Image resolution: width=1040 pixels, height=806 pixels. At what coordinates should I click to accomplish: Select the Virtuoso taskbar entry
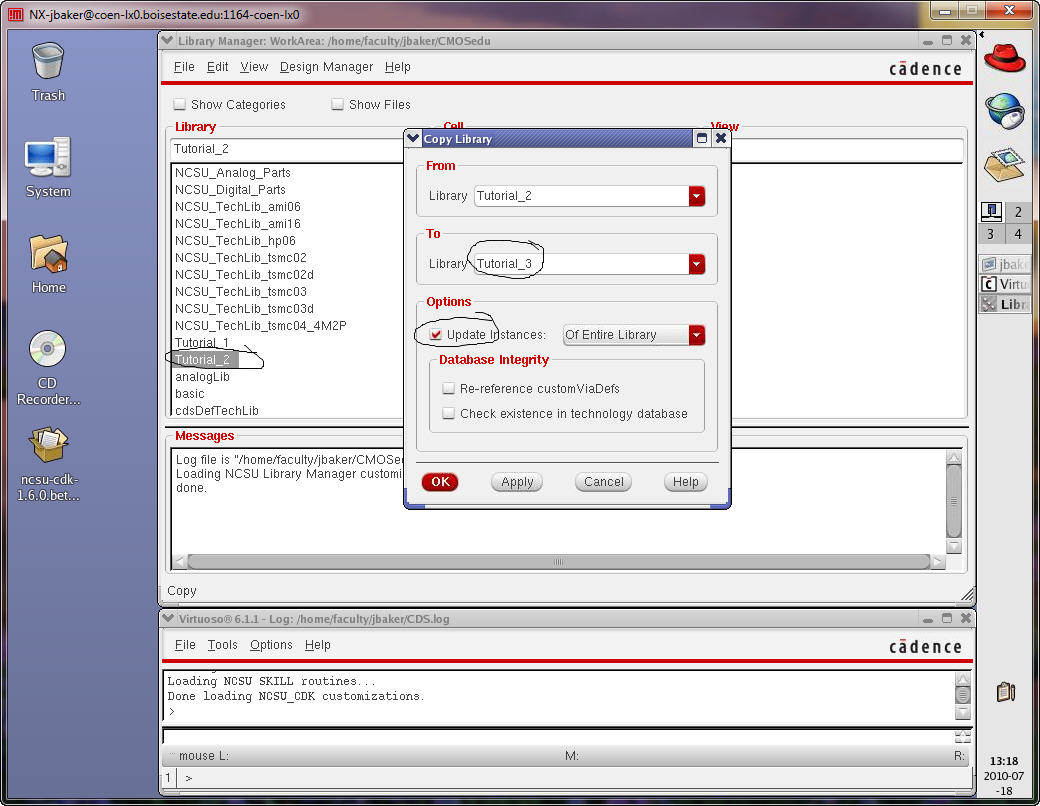(x=1004, y=284)
